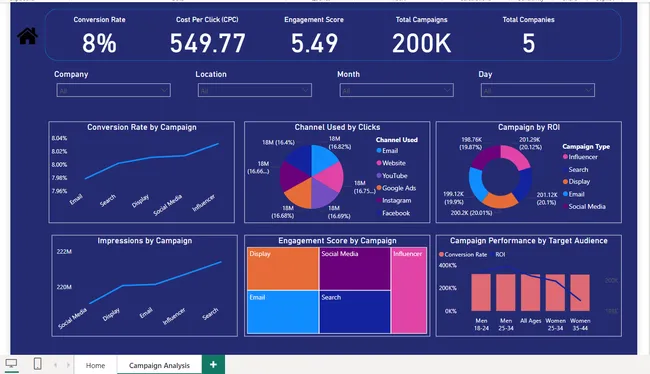650x374 pixels.
Task: Select Influencer in Campaign Type legend
Action: pos(580,157)
